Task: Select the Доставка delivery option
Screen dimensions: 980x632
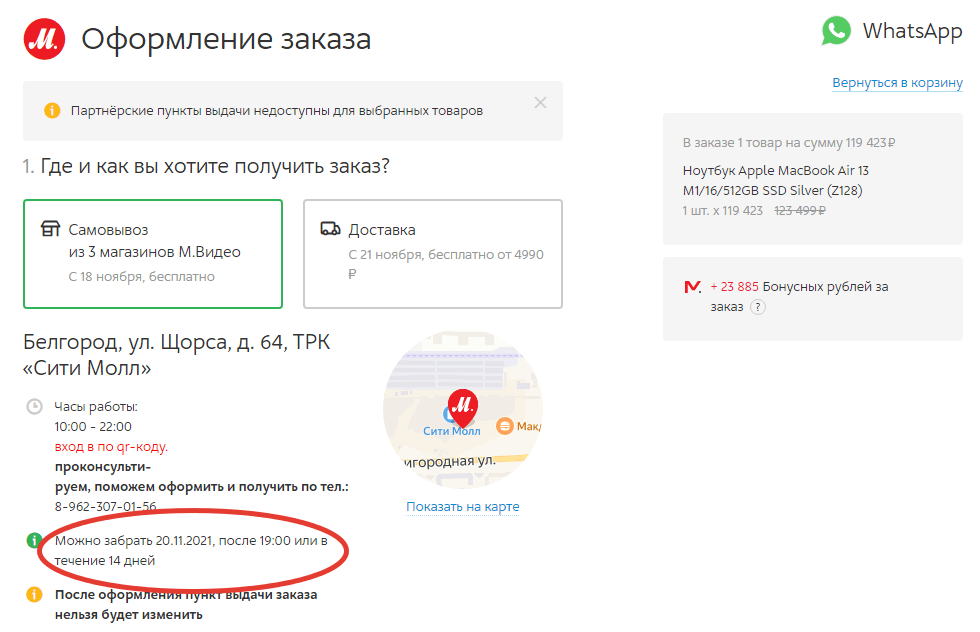Action: tap(433, 254)
